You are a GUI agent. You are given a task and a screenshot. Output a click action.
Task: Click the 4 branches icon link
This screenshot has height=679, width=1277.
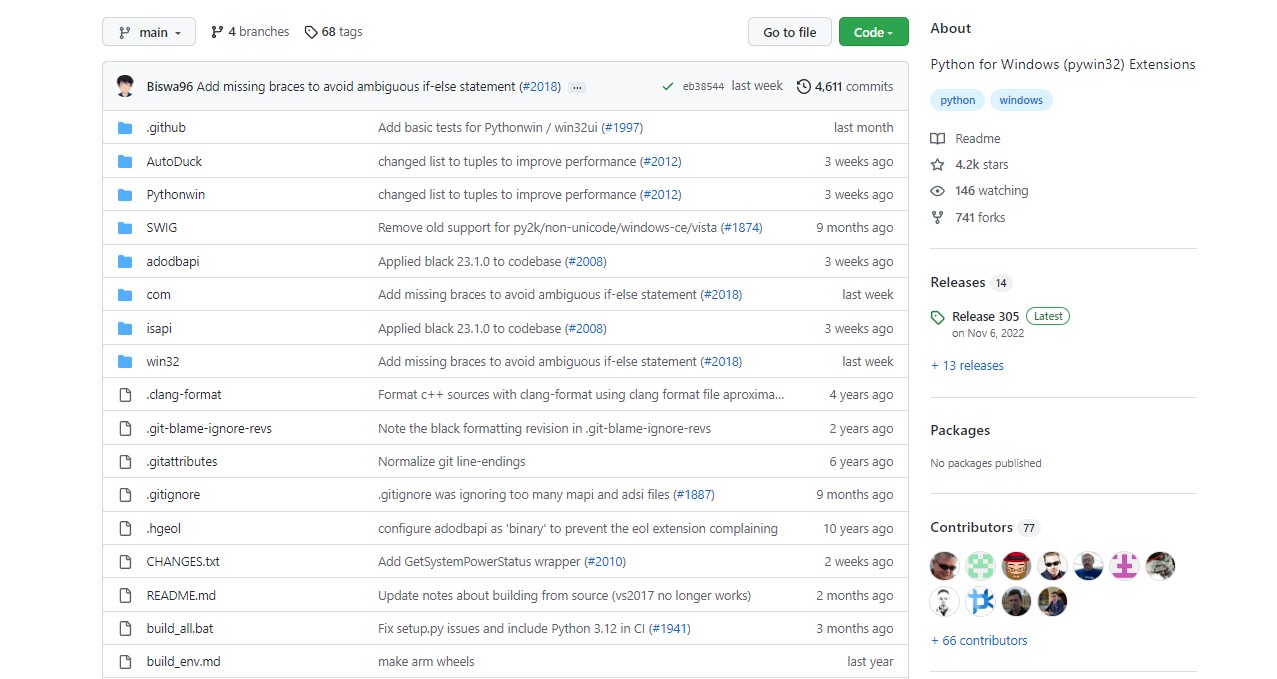pyautogui.click(x=249, y=32)
